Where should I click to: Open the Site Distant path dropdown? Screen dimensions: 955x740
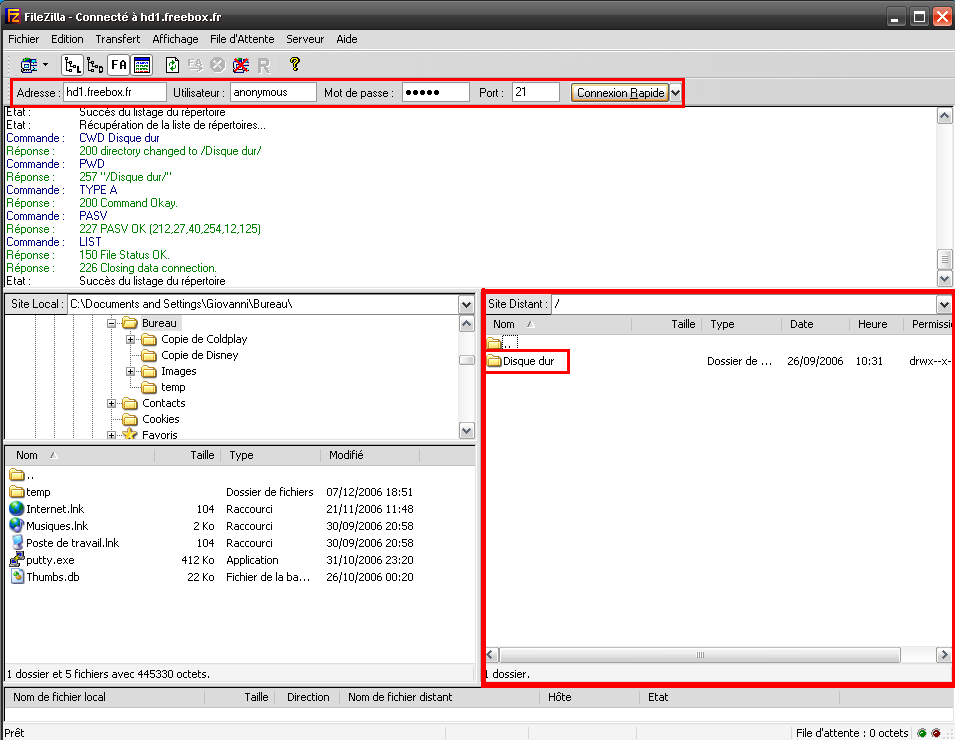click(x=944, y=304)
